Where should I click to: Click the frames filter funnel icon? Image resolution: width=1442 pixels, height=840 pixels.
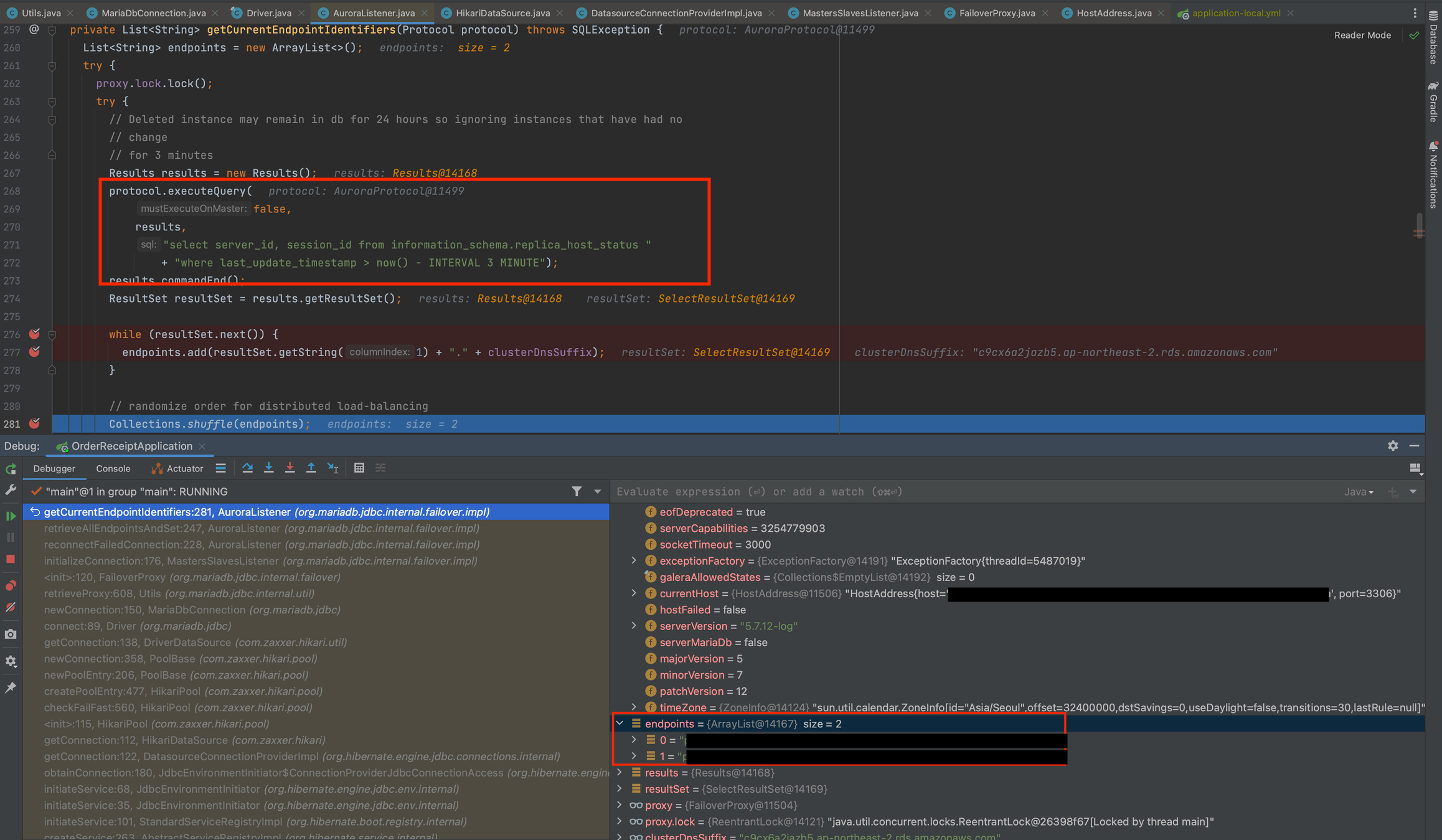577,491
